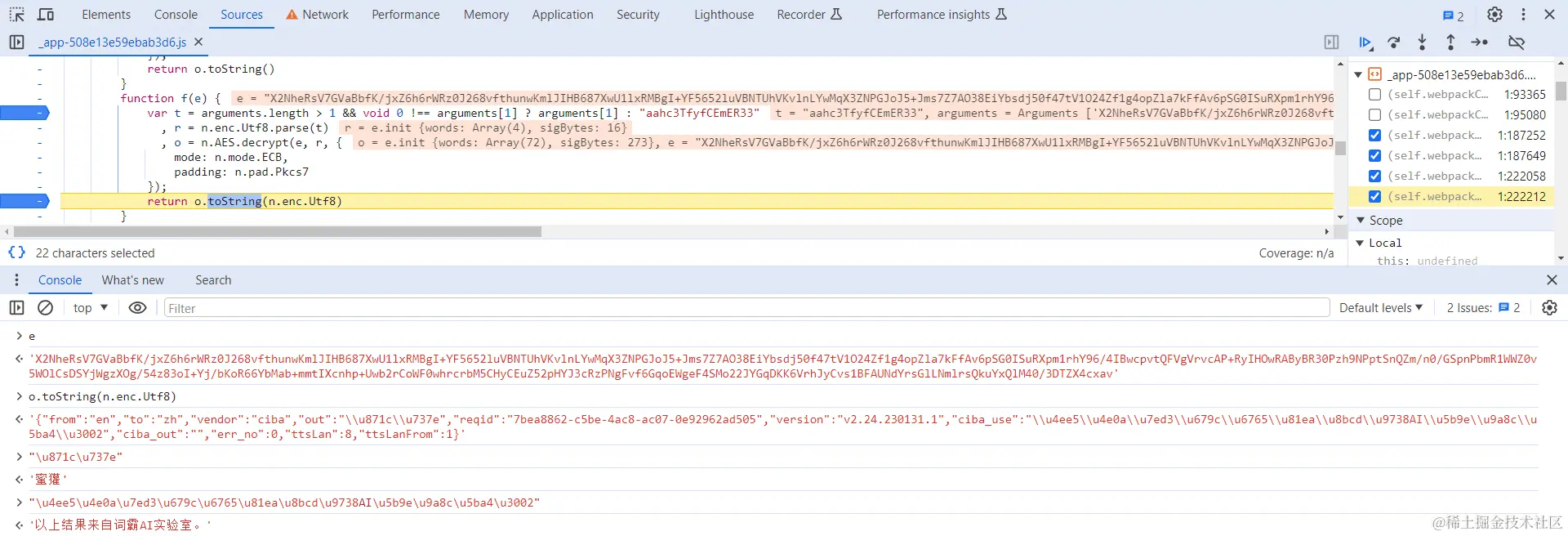Deactivate all breakpoints
This screenshot has width=1568, height=536.
pyautogui.click(x=1517, y=42)
